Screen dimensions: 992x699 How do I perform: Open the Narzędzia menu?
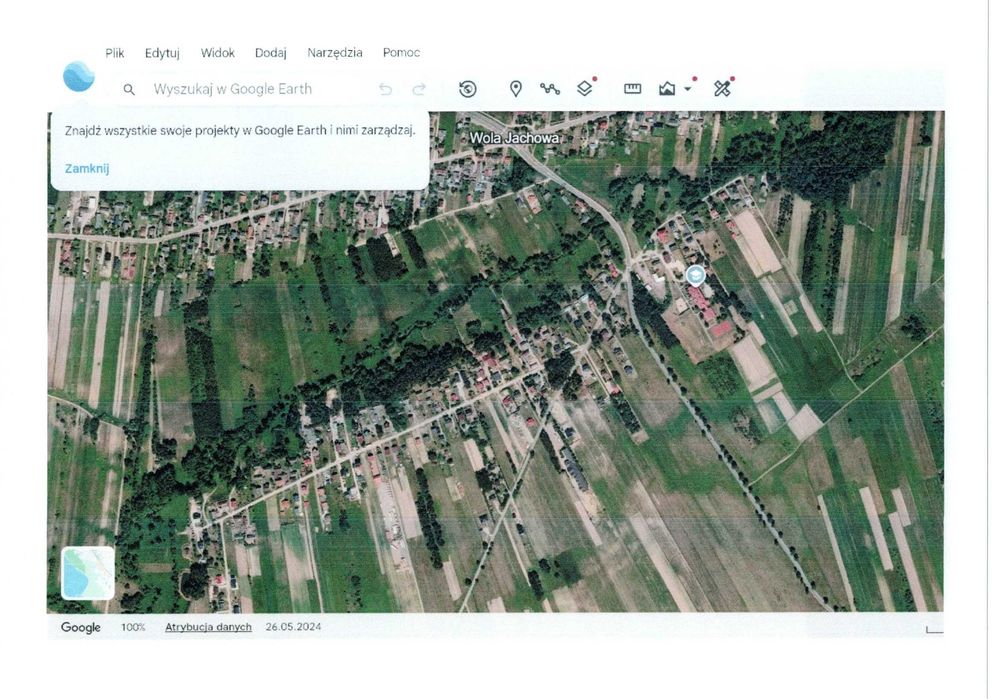coord(335,53)
